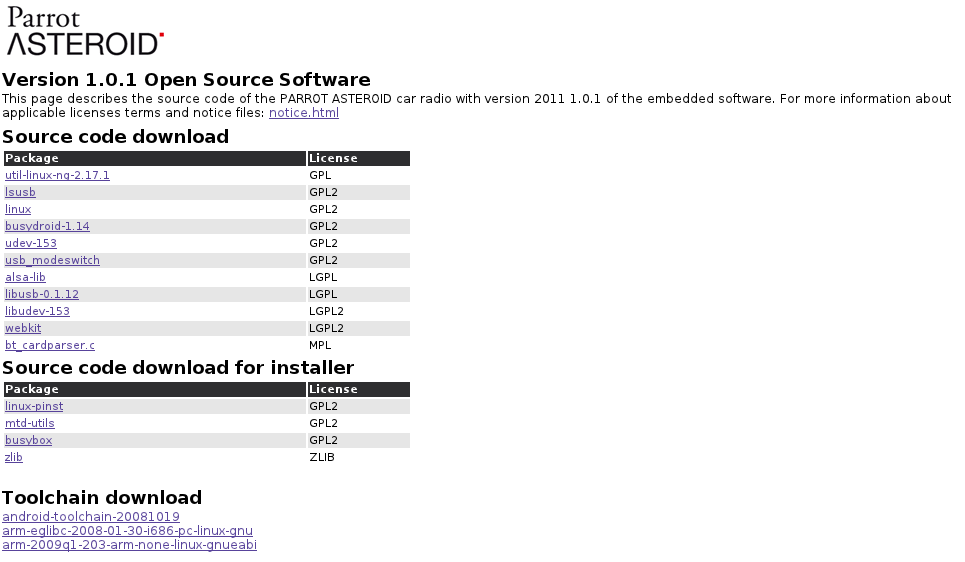Image resolution: width=965 pixels, height=562 pixels.
Task: Open the zlib package link
Action: 14,457
